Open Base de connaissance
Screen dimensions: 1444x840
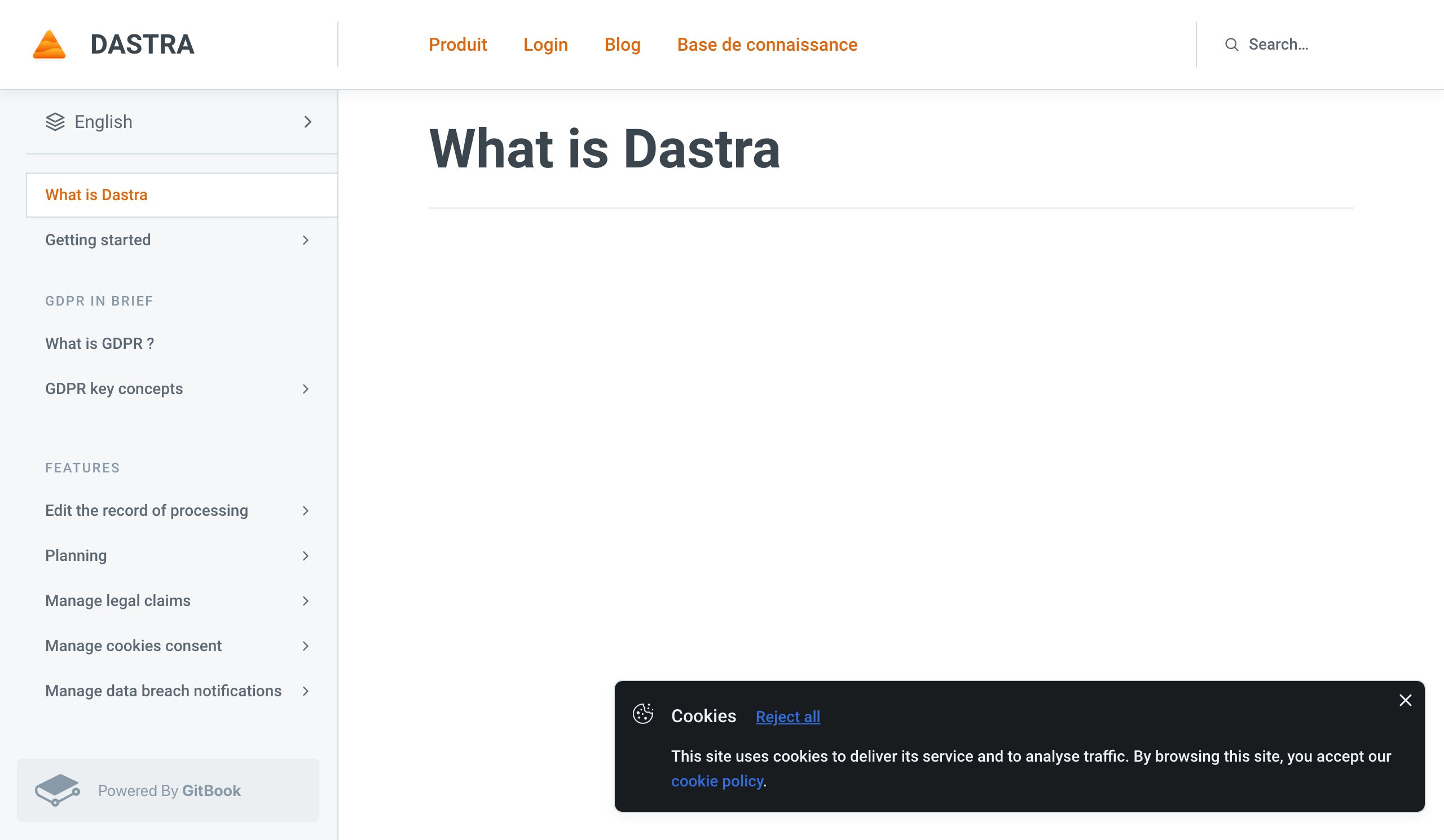(767, 45)
